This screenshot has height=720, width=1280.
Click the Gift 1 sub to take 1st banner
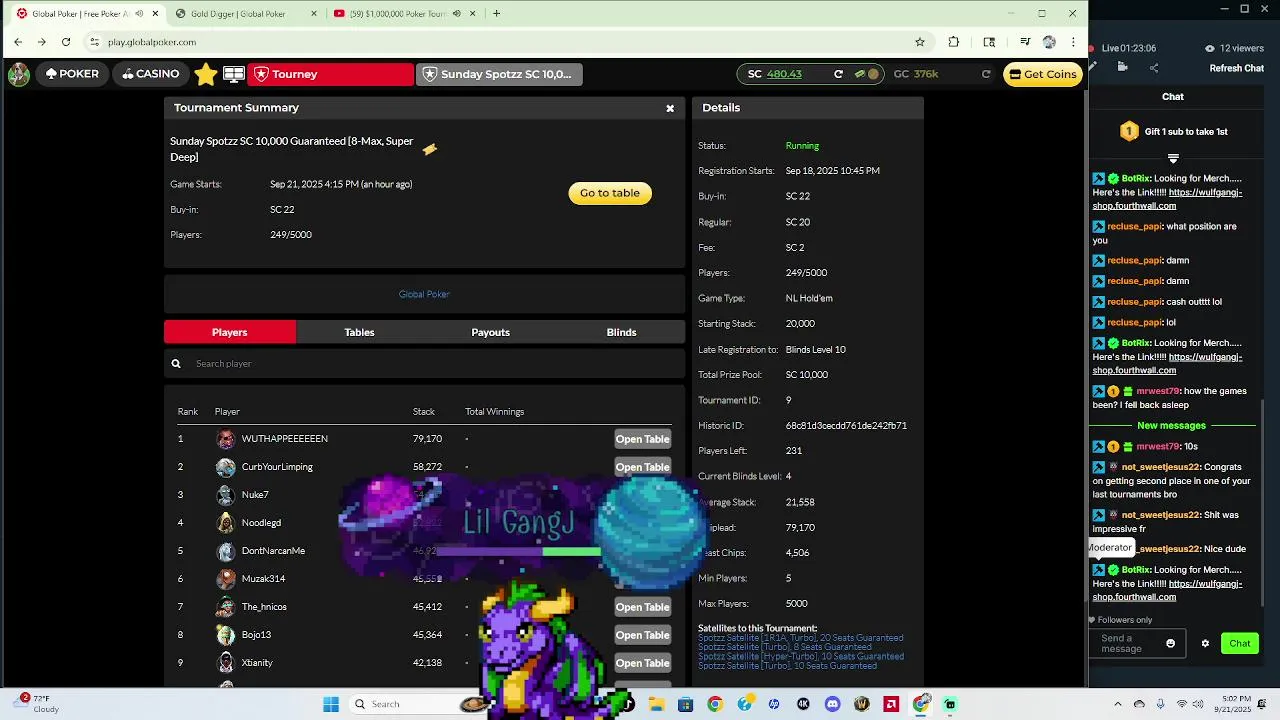1173,131
